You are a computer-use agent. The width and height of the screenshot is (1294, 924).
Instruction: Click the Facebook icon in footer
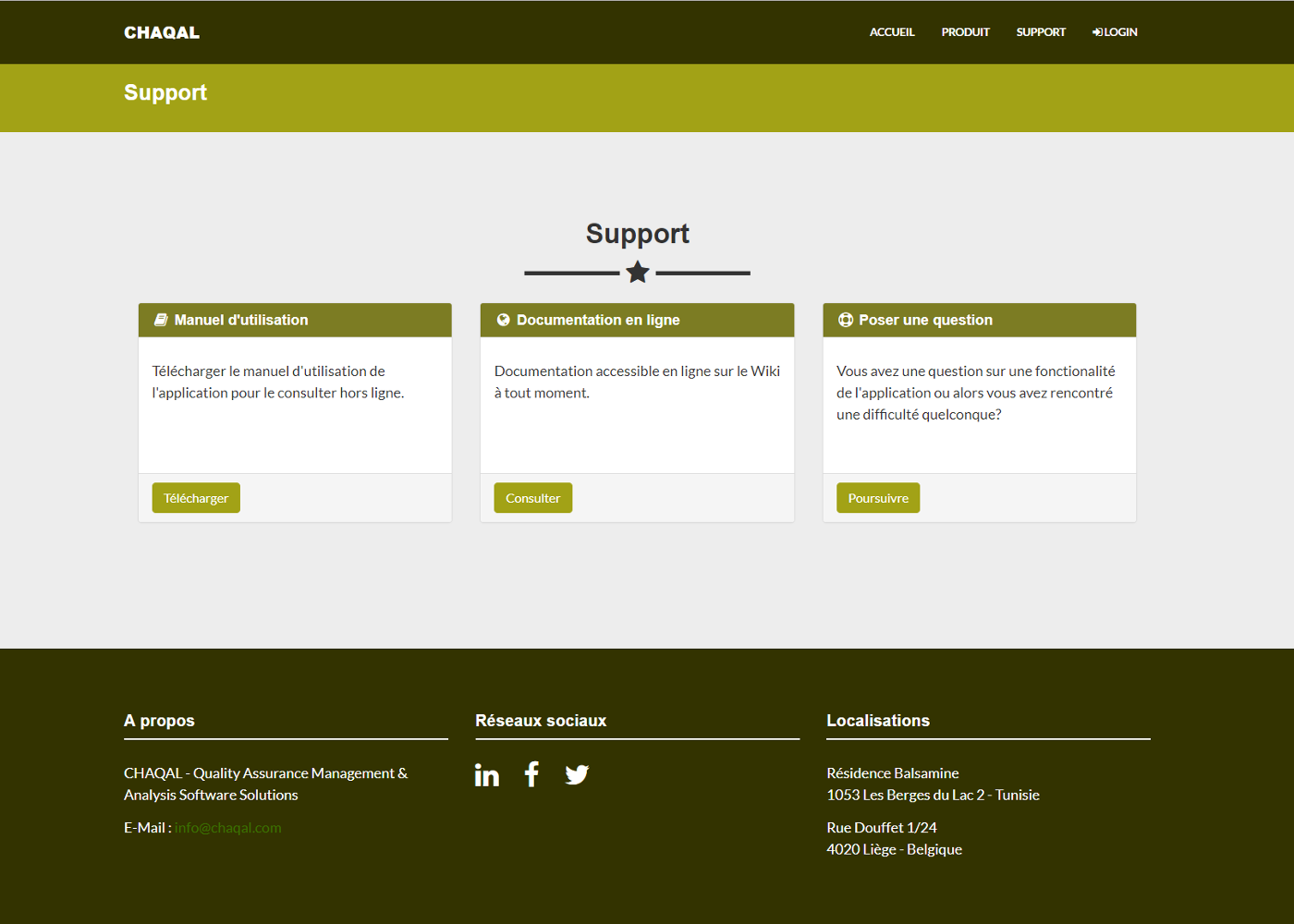pos(531,774)
